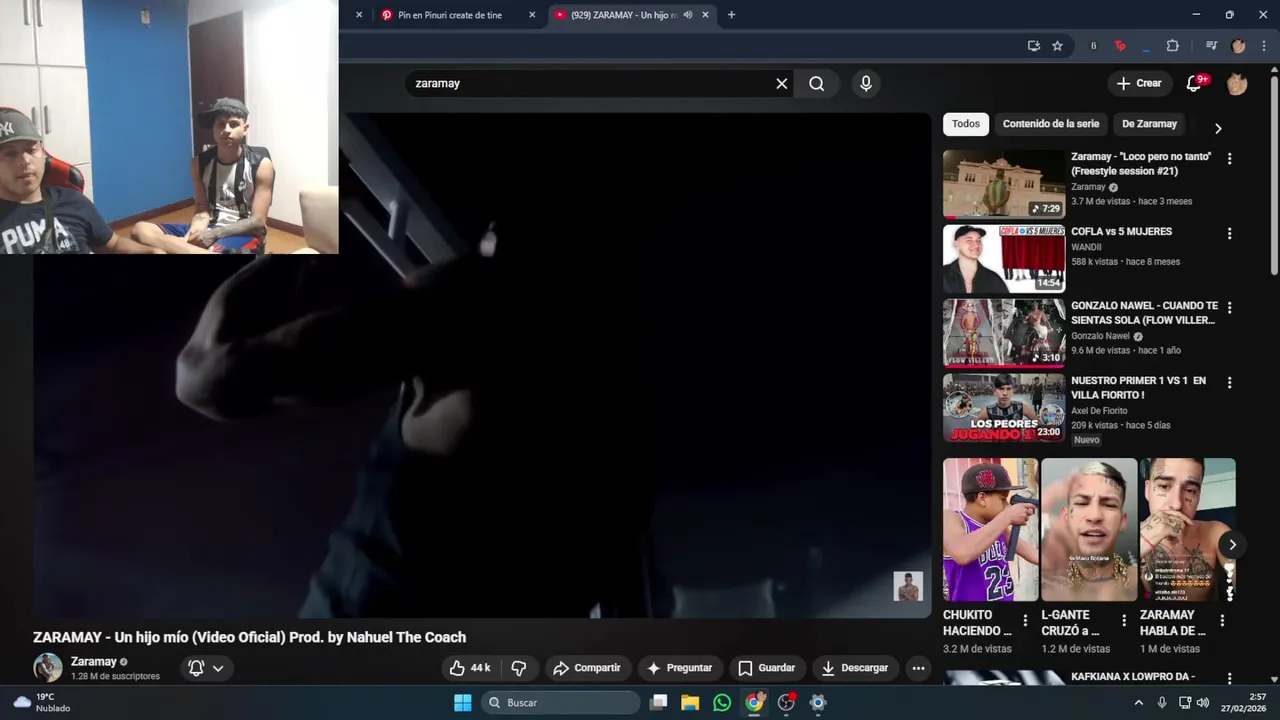Screen dimensions: 1280x720
Task: Select the De Zaramay chip
Action: click(1149, 124)
